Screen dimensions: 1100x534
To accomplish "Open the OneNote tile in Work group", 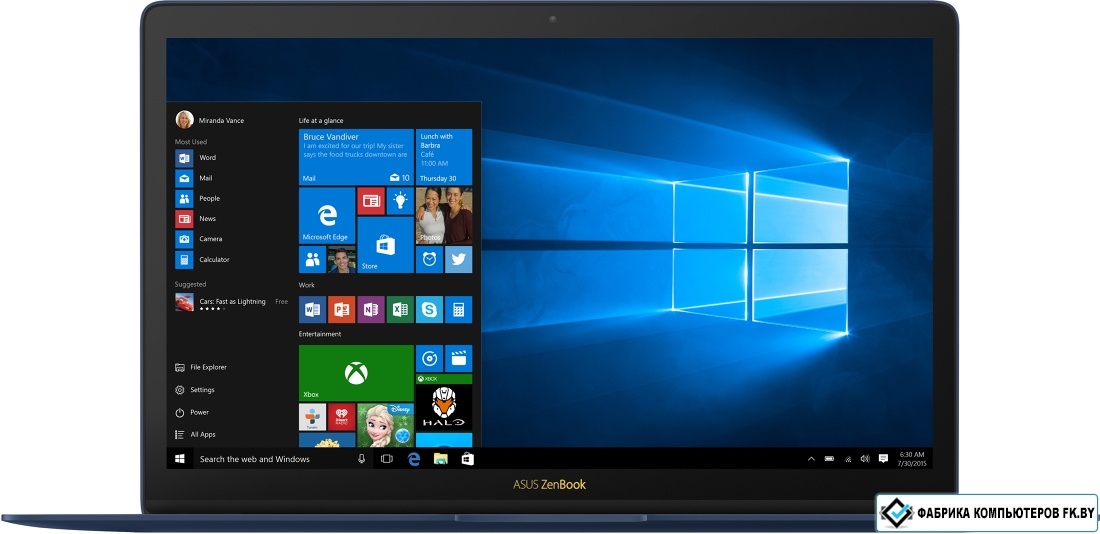I will click(370, 309).
